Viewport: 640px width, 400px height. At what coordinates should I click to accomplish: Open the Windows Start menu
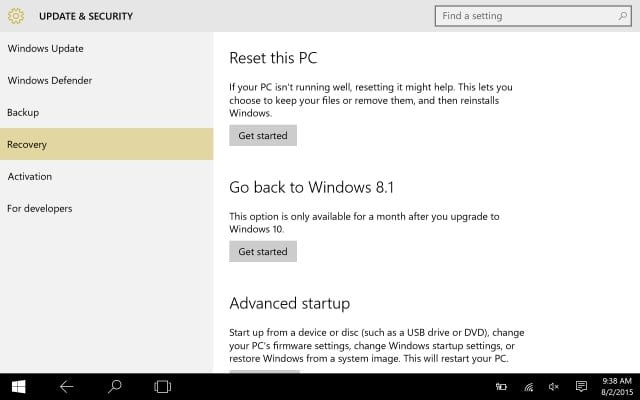pos(18,387)
